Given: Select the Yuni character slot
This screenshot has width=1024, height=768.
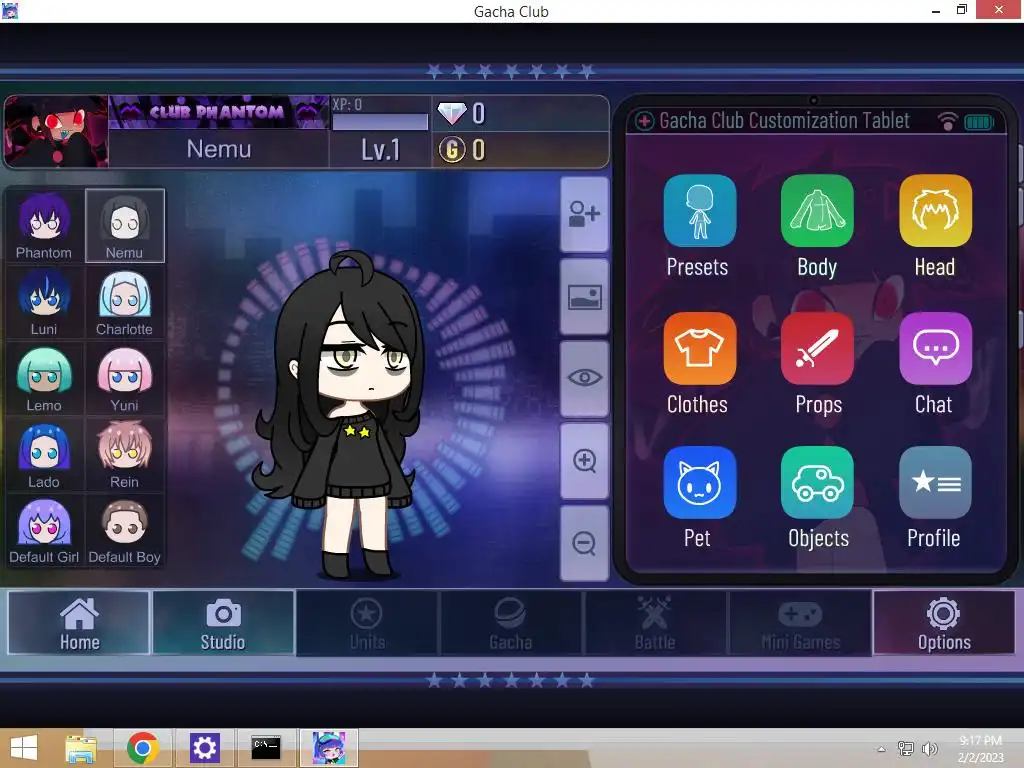Looking at the screenshot, I should (125, 379).
